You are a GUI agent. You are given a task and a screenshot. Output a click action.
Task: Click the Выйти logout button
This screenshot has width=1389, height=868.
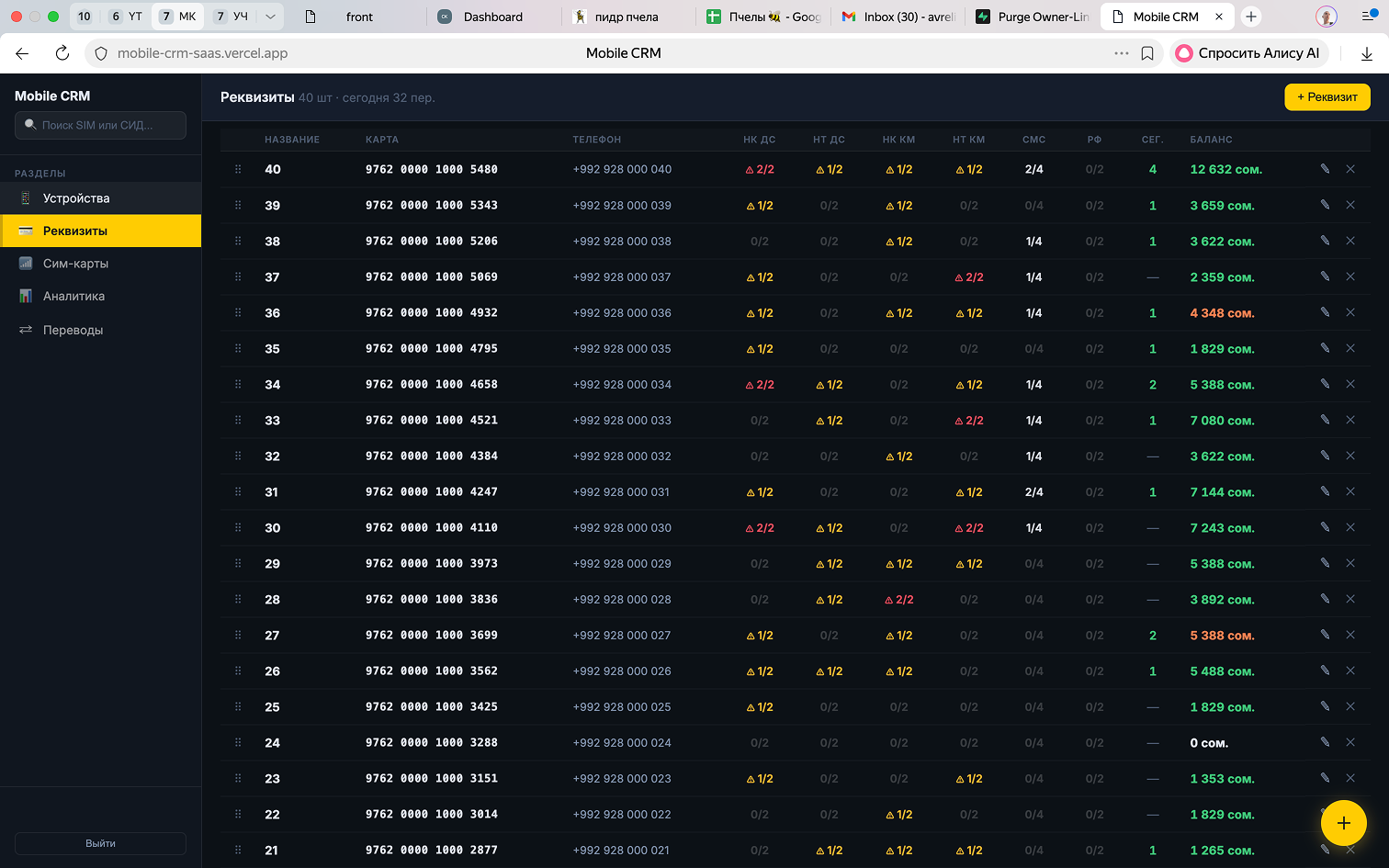[100, 843]
